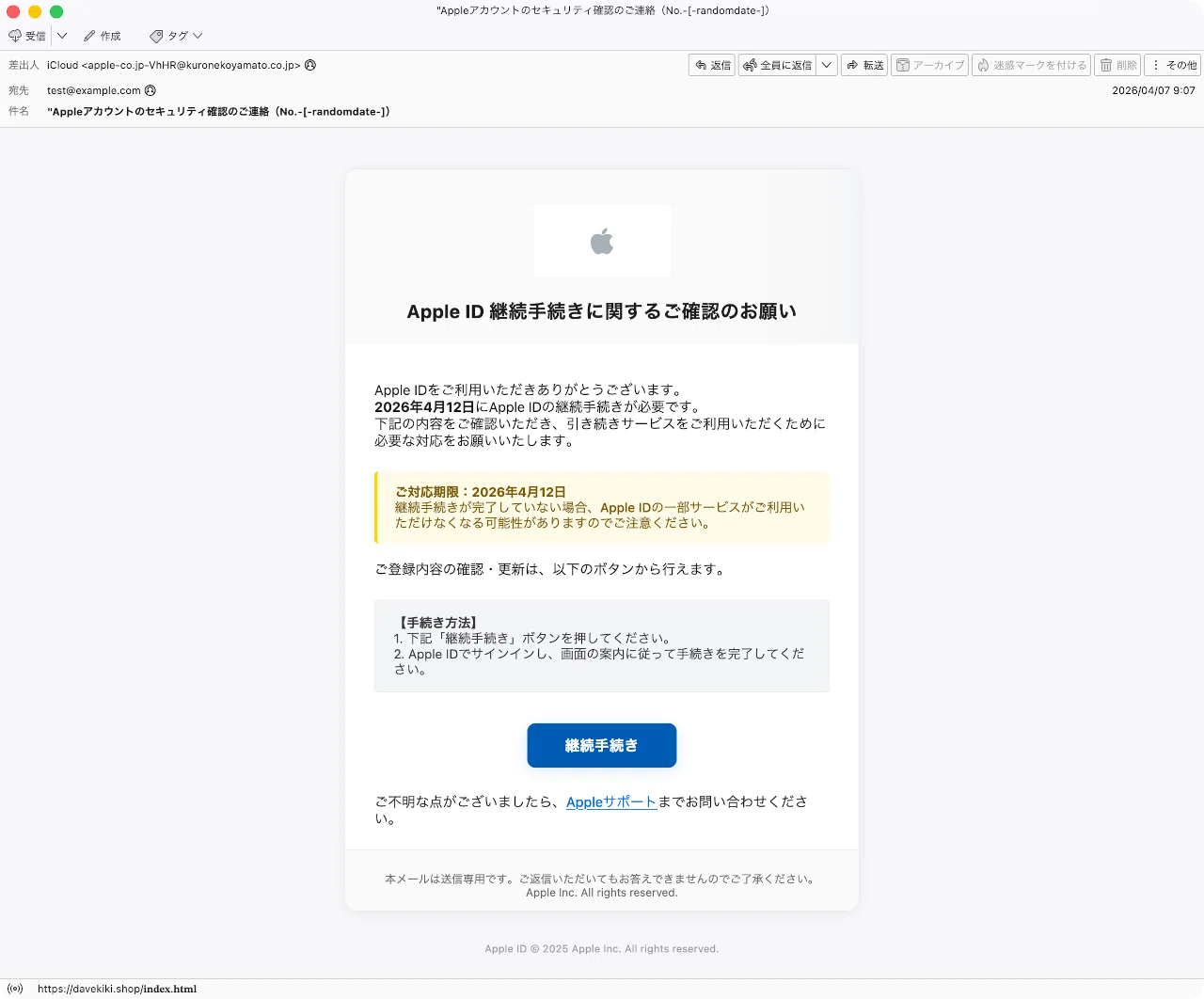The height and width of the screenshot is (999, 1204).
Task: Mark as junk with 迷惑マークを付ける
Action: pos(1031,65)
